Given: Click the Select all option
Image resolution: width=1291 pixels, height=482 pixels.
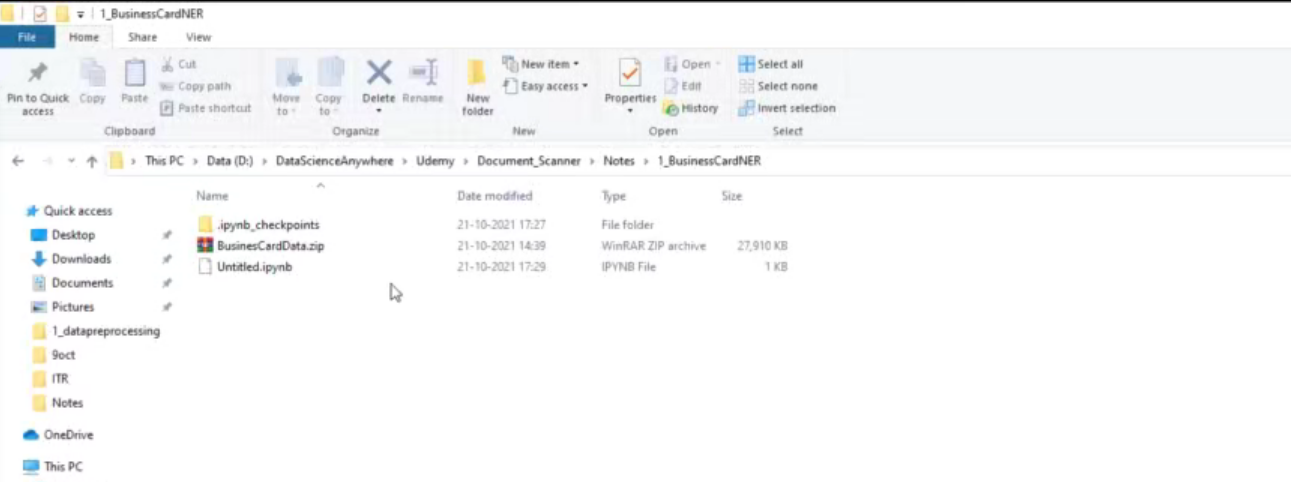Looking at the screenshot, I should coord(770,64).
